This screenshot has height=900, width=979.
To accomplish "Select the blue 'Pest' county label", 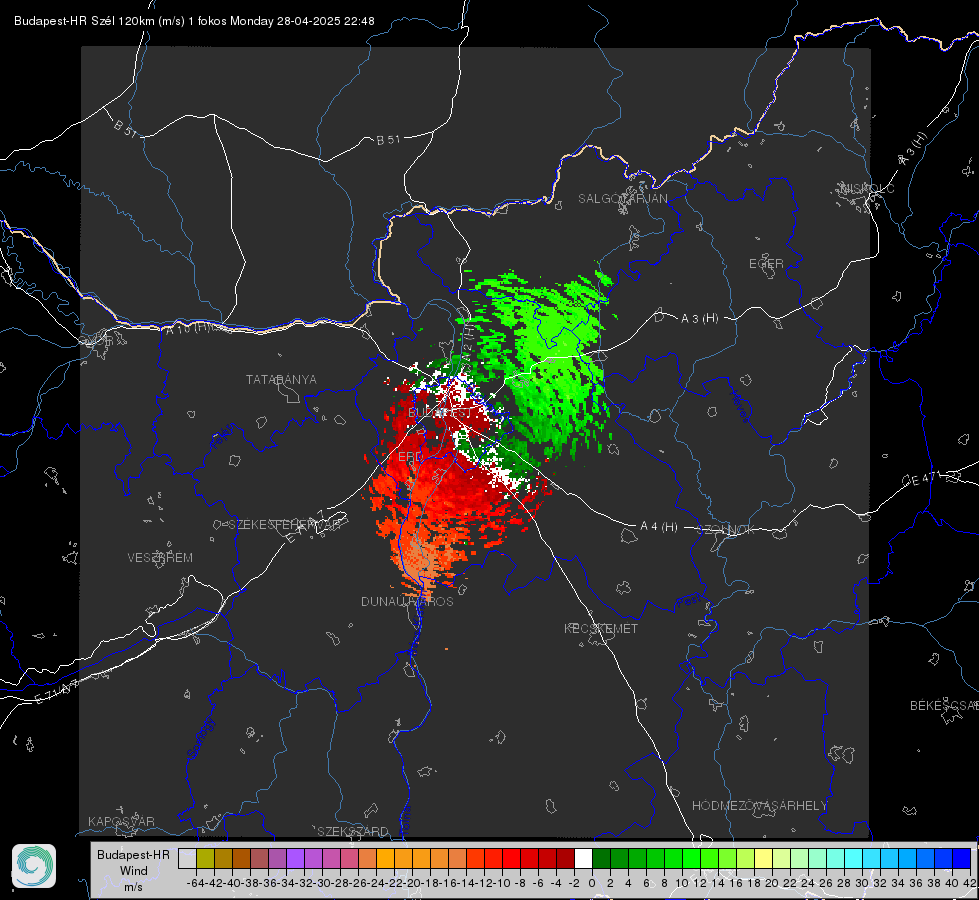I will [x=689, y=602].
